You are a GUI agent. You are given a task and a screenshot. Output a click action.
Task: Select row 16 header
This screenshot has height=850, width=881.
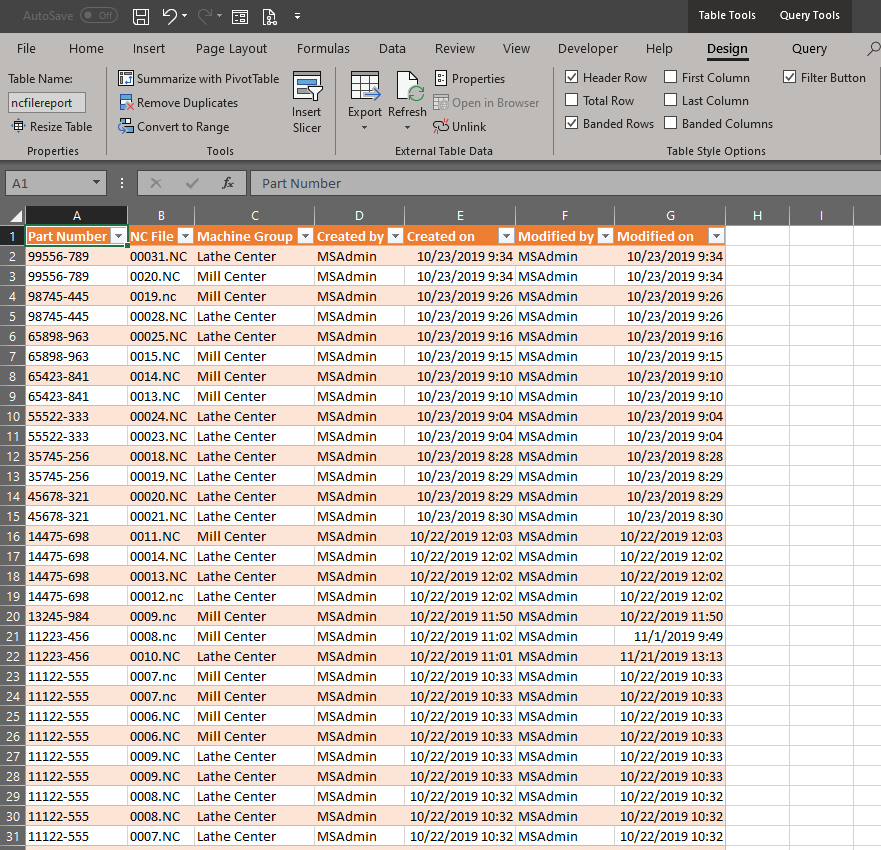[x=12, y=537]
